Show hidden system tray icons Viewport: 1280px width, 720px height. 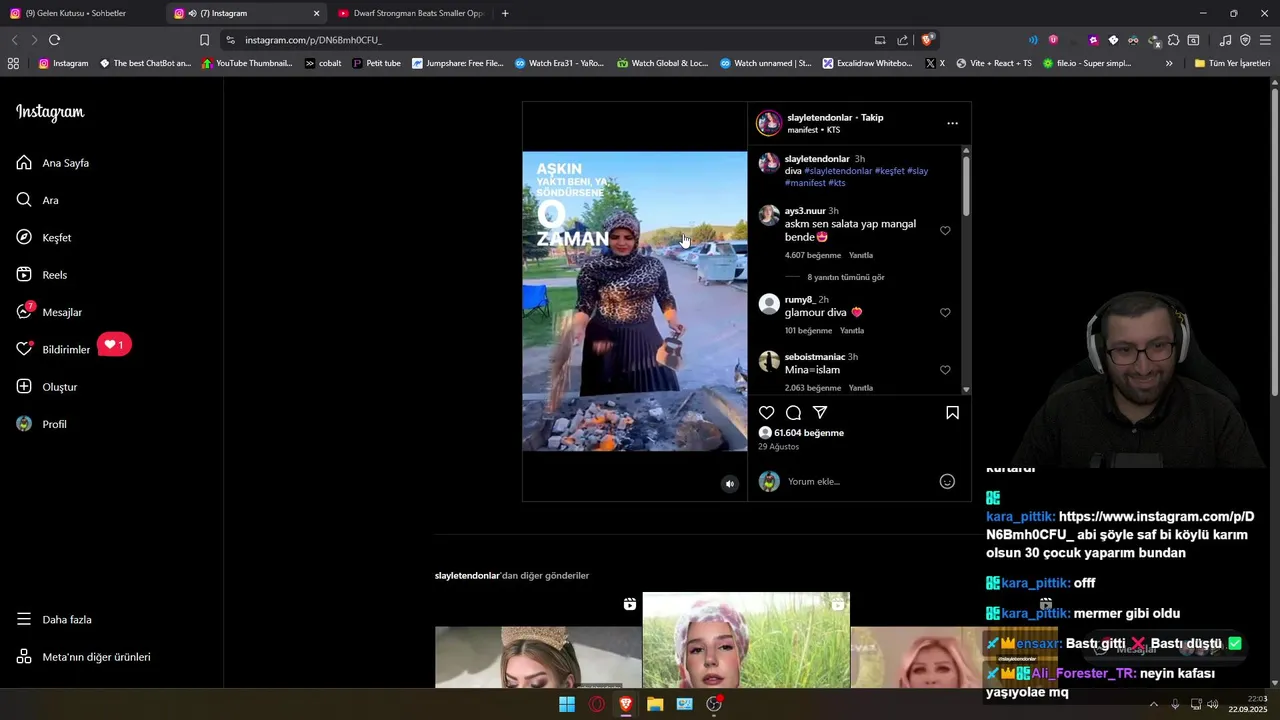coord(1154,704)
